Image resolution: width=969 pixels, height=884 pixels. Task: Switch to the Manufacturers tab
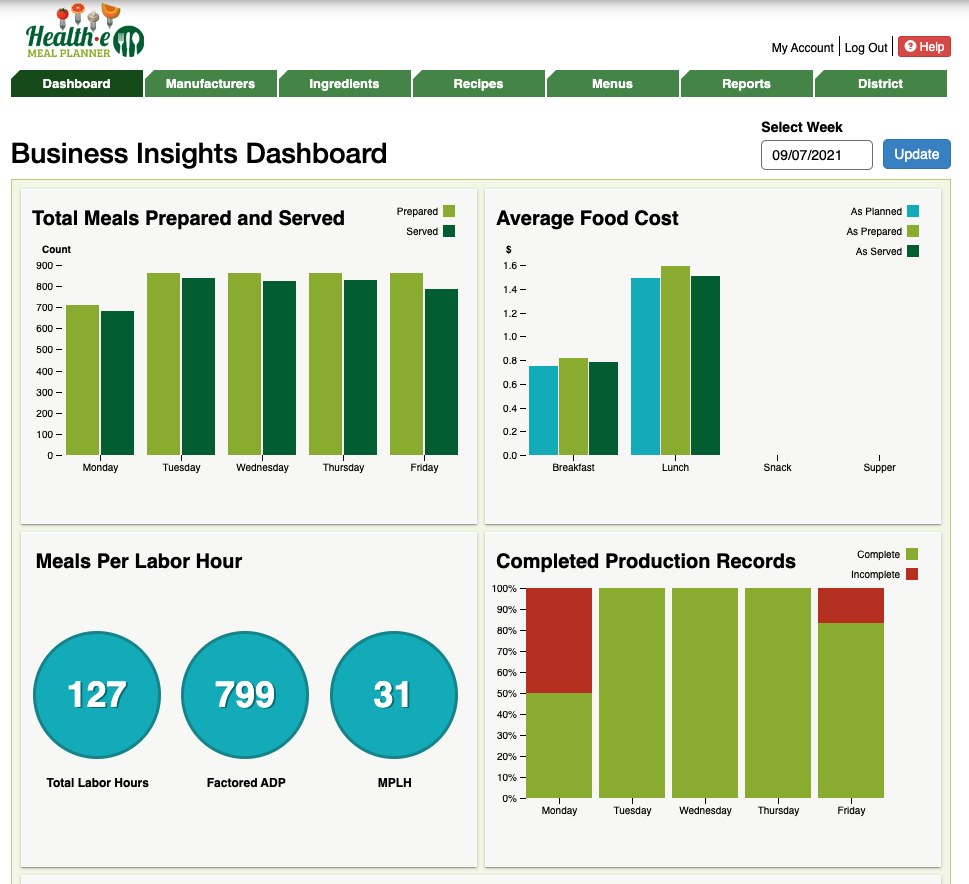coord(210,84)
